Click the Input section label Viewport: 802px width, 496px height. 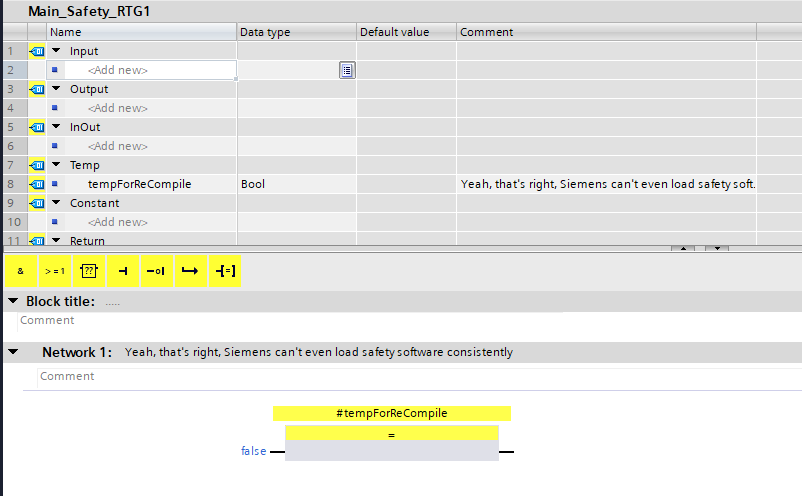pyautogui.click(x=84, y=51)
